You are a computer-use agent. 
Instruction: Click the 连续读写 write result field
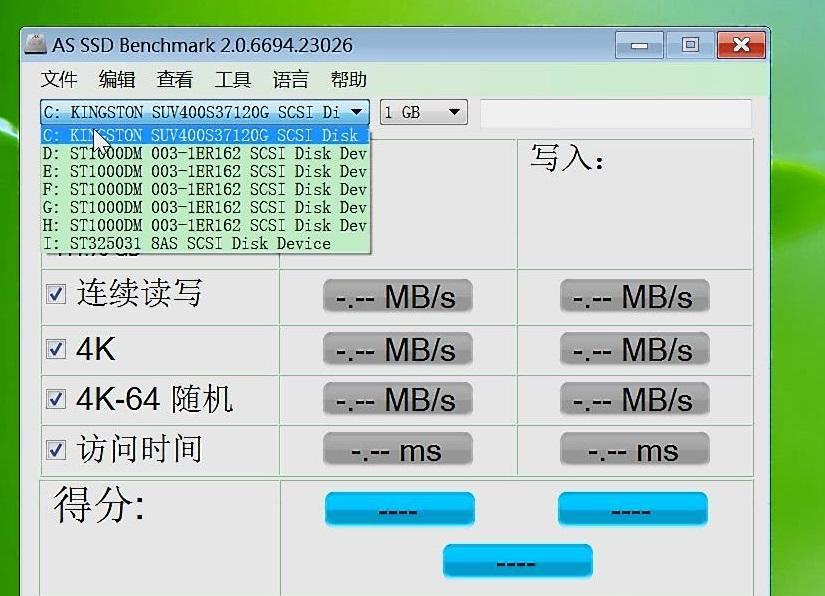635,297
